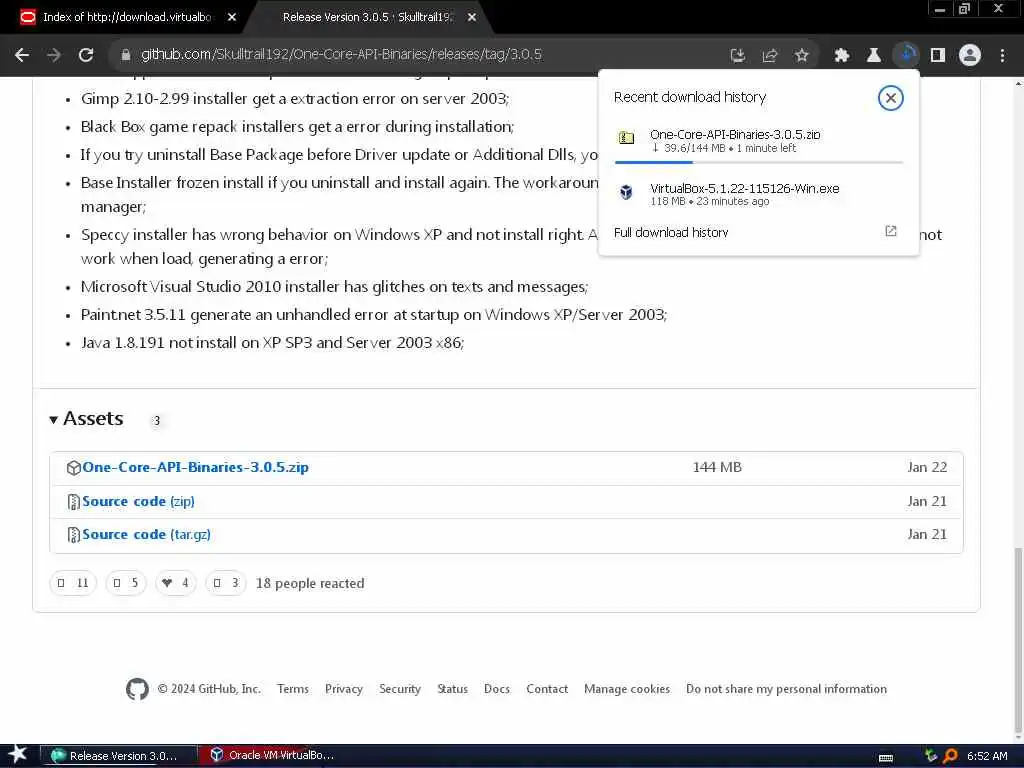
Task: Open the profile avatar menu
Action: (x=970, y=56)
